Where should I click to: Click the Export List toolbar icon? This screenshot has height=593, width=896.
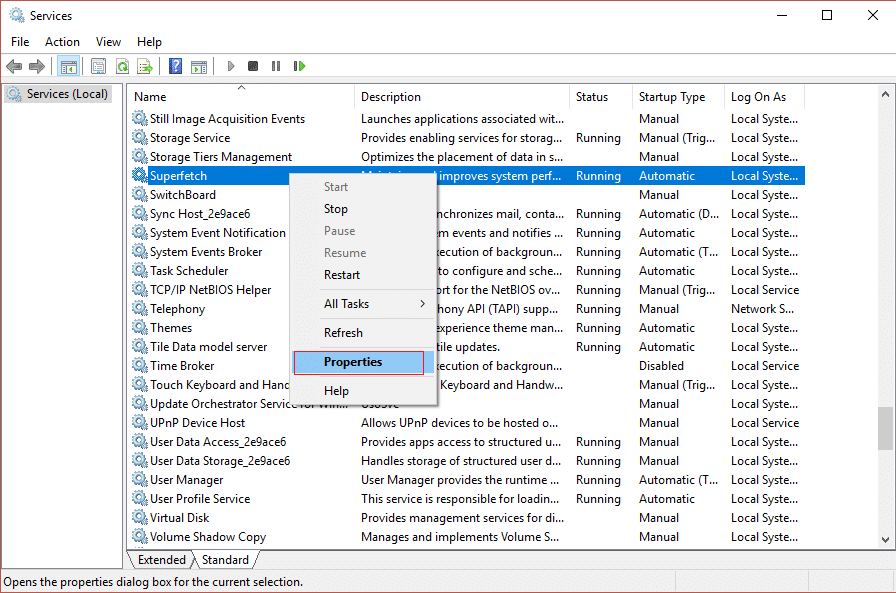click(x=145, y=66)
